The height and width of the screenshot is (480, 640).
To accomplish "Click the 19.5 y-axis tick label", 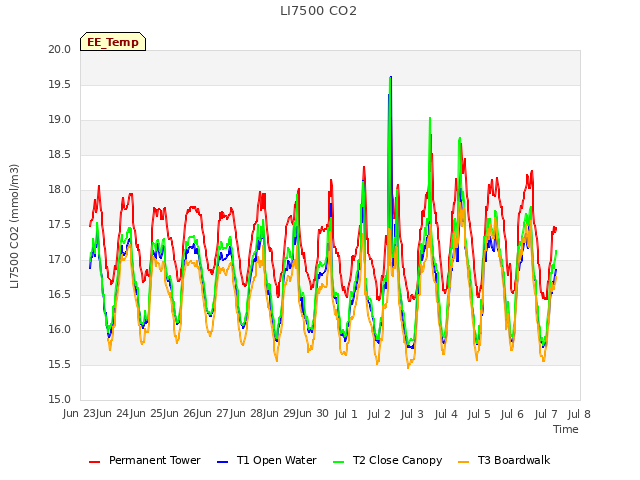I will pos(60,84).
